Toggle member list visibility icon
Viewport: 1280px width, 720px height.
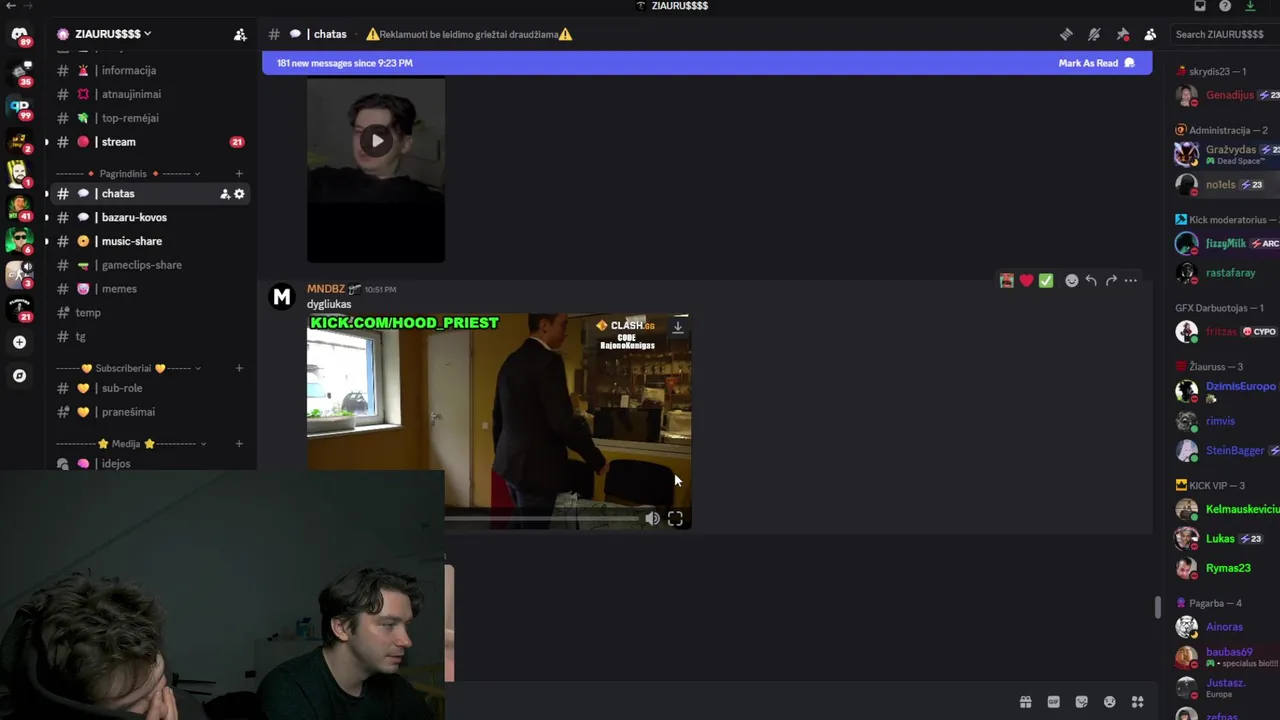coord(1150,34)
